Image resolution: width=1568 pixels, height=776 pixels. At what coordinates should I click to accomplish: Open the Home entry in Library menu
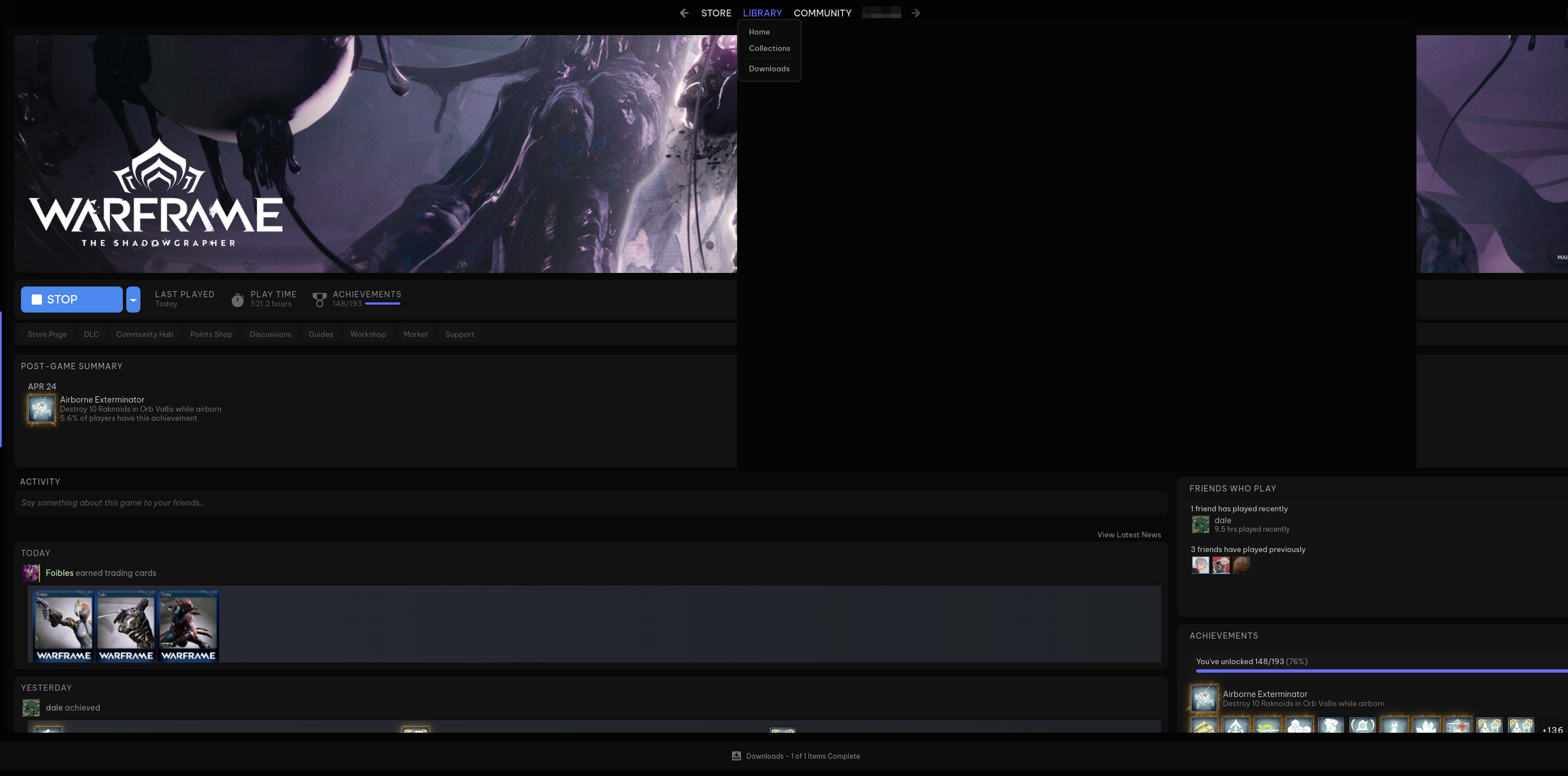coord(759,32)
